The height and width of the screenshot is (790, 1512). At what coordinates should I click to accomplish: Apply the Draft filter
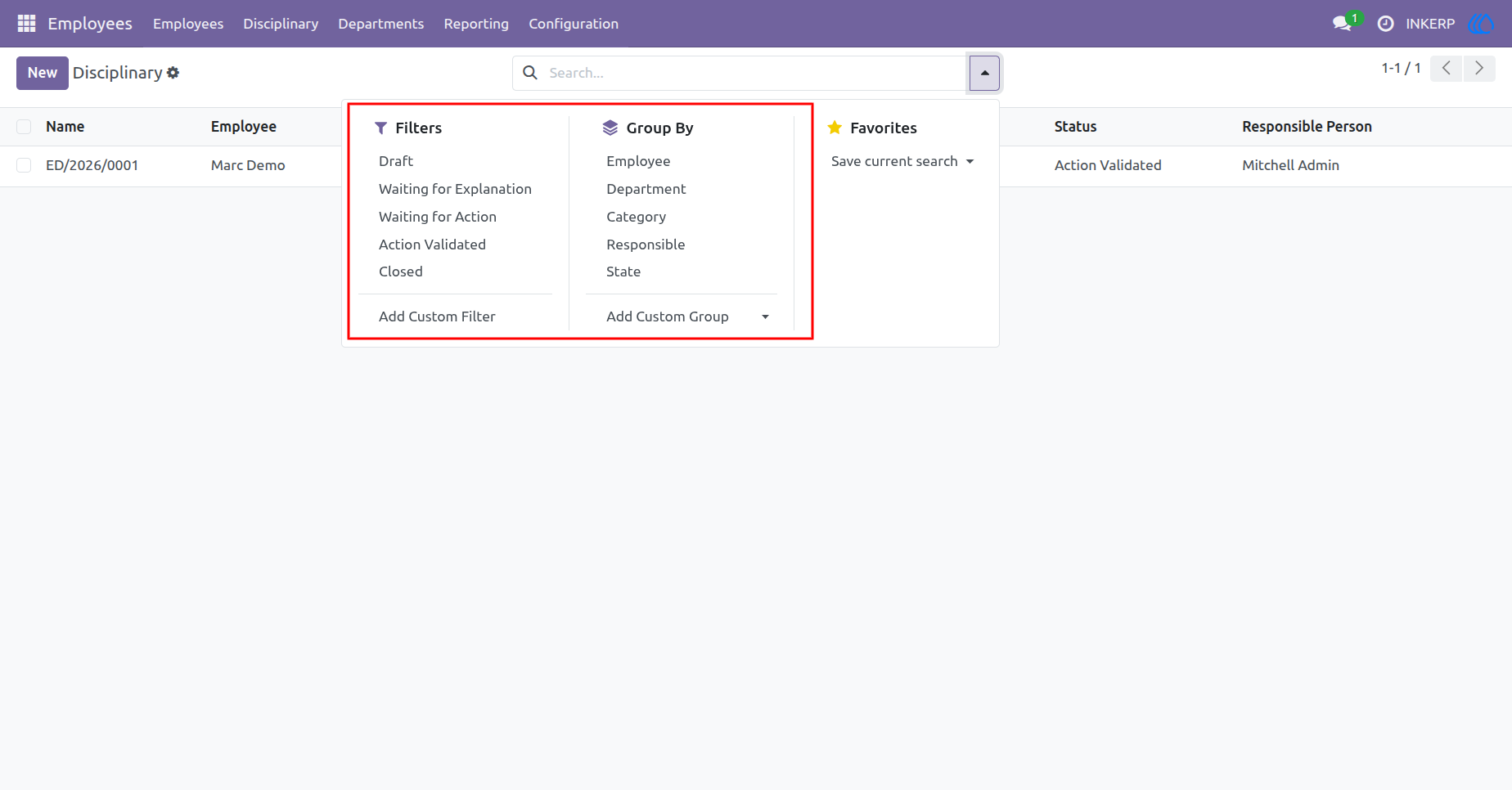point(396,161)
